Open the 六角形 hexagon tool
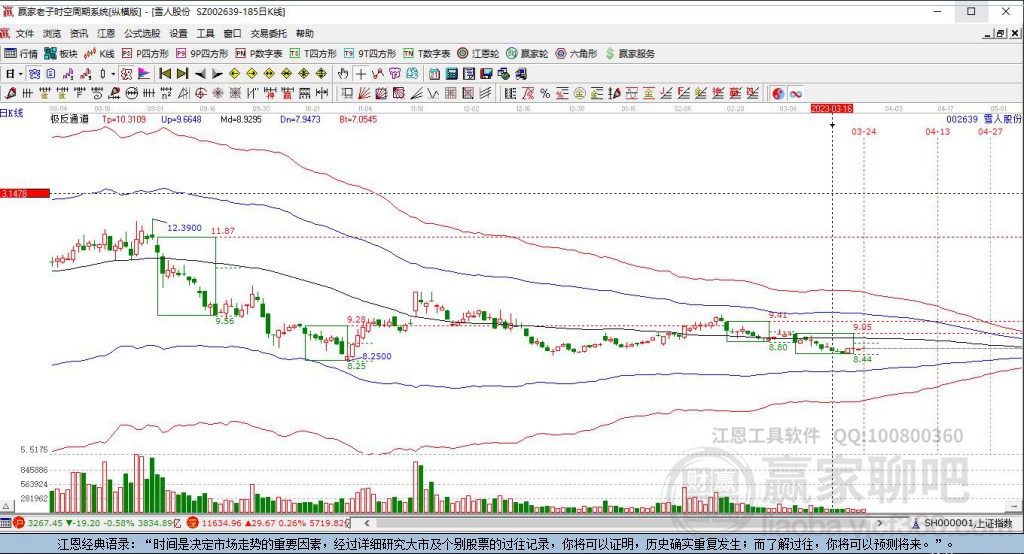The height and width of the screenshot is (554, 1024). coord(578,53)
